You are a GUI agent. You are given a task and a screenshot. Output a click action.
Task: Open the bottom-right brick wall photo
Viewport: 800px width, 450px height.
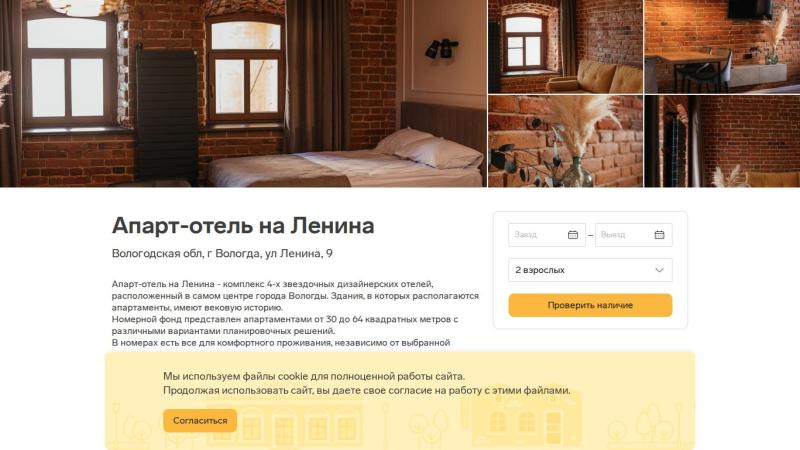722,141
